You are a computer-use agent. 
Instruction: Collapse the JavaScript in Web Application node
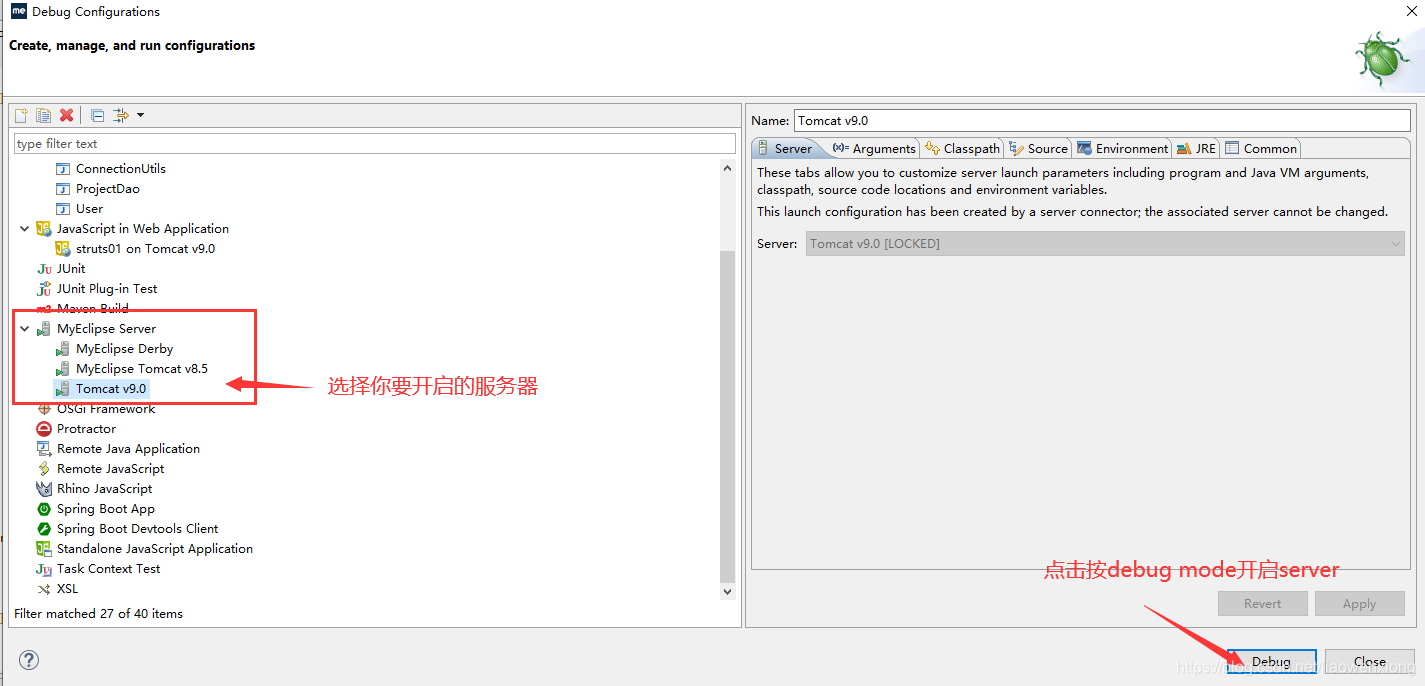click(24, 228)
